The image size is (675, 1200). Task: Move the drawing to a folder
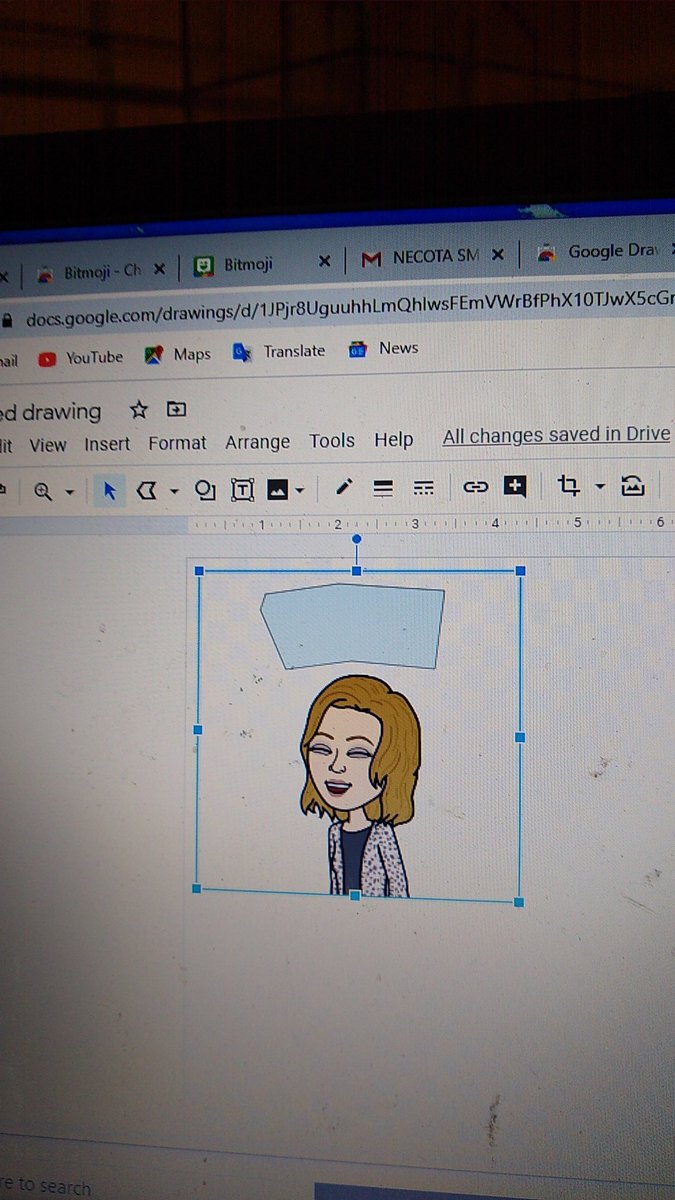[x=176, y=409]
